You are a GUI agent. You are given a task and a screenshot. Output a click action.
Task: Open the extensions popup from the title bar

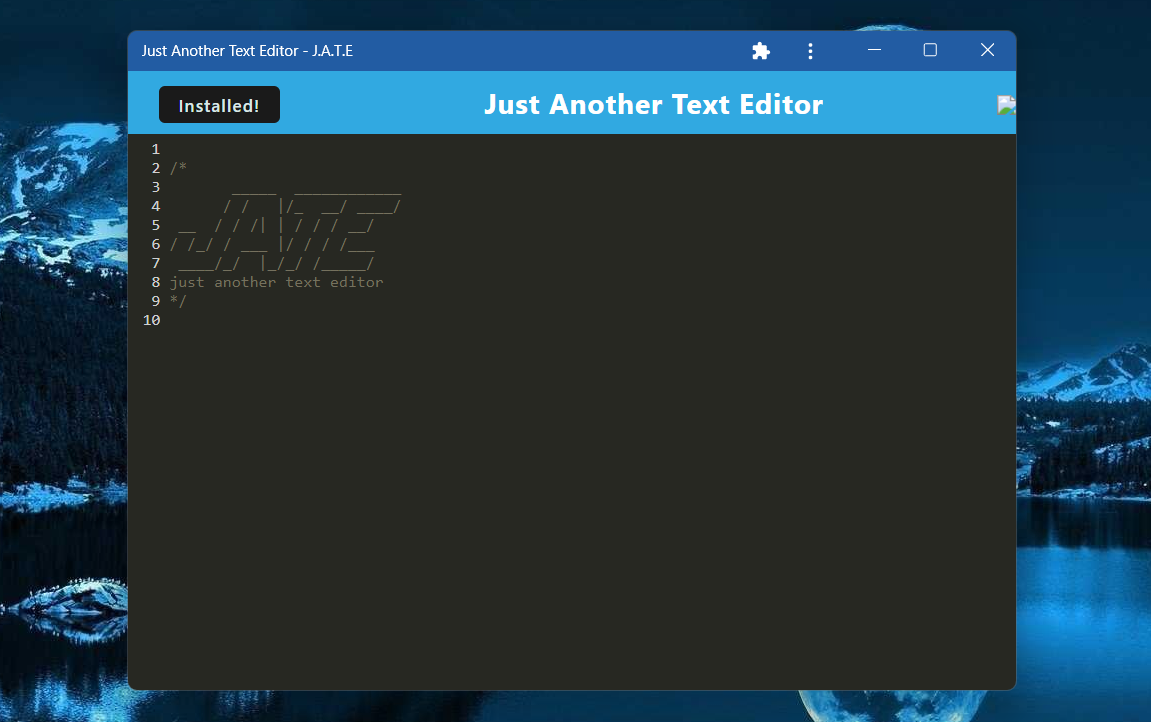760,50
